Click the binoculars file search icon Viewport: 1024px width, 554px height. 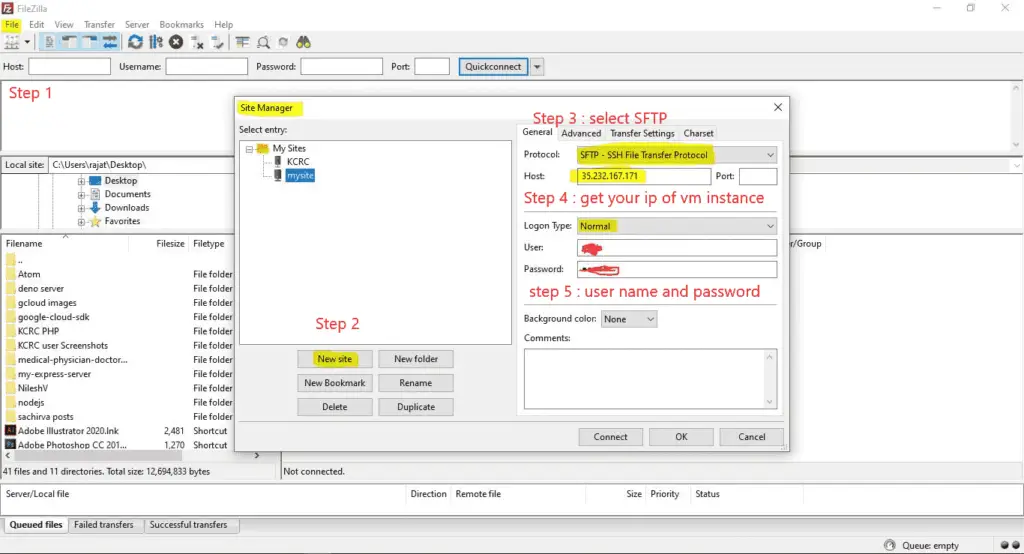pos(304,42)
